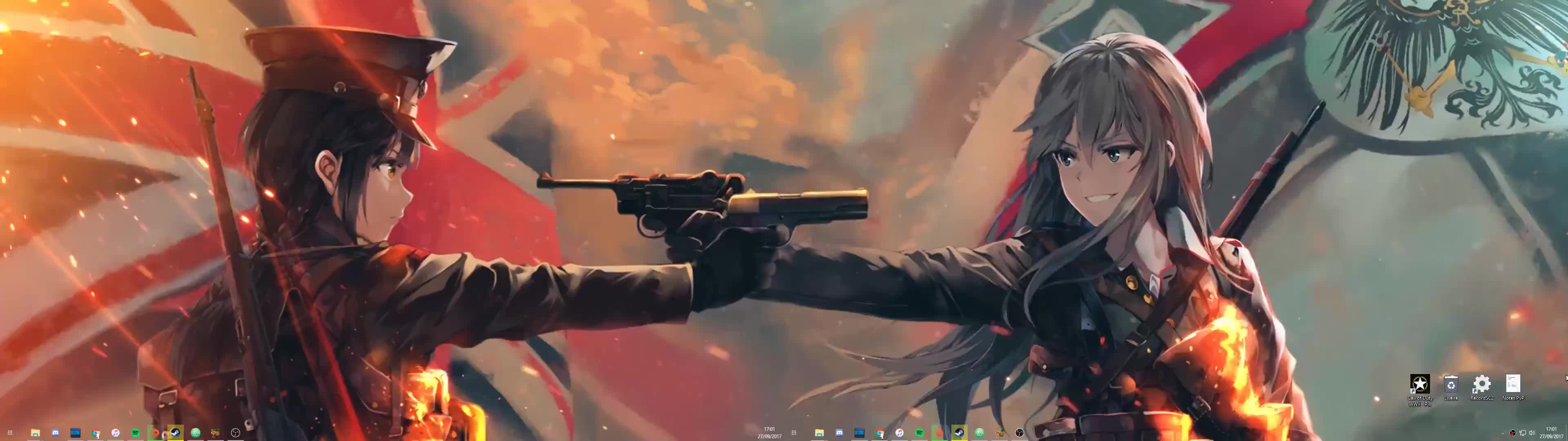Open Chrome on second monitor taskbar
This screenshot has height=441, width=1568.
[880, 433]
